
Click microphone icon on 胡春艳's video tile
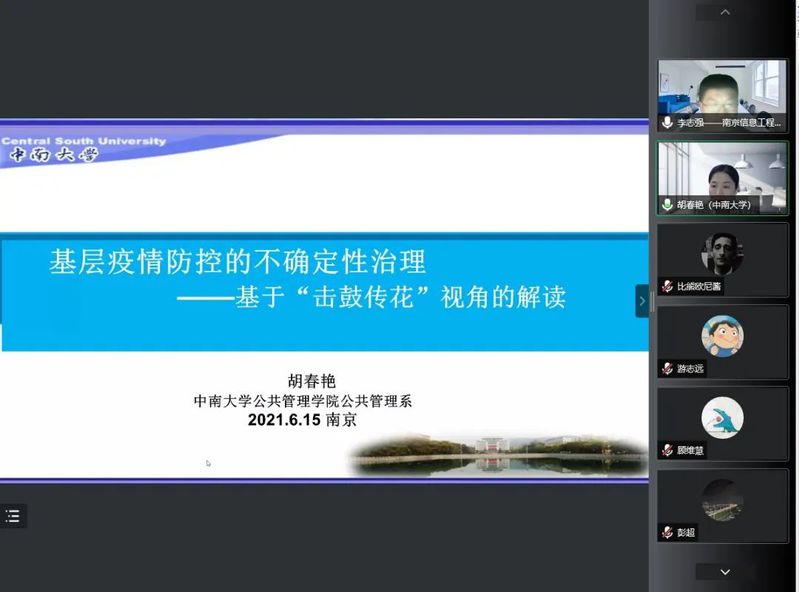tap(667, 204)
